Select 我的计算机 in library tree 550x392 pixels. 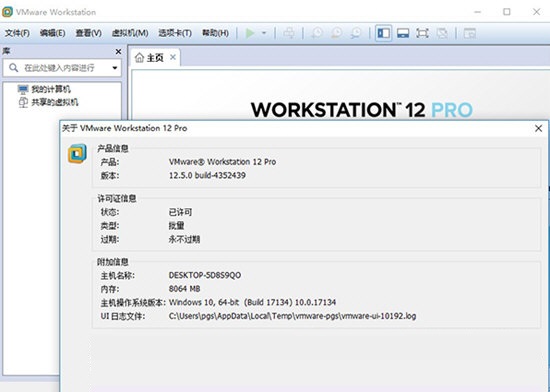tap(51, 89)
